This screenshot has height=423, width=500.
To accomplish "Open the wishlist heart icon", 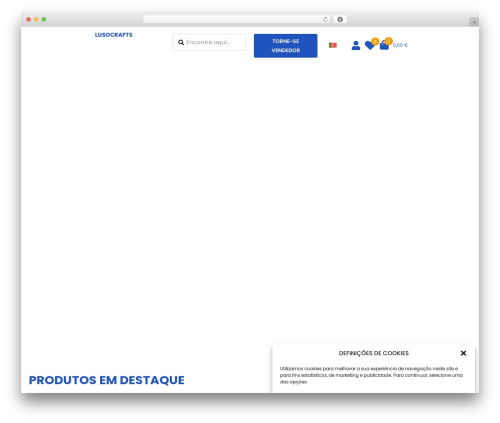I will 369,45.
